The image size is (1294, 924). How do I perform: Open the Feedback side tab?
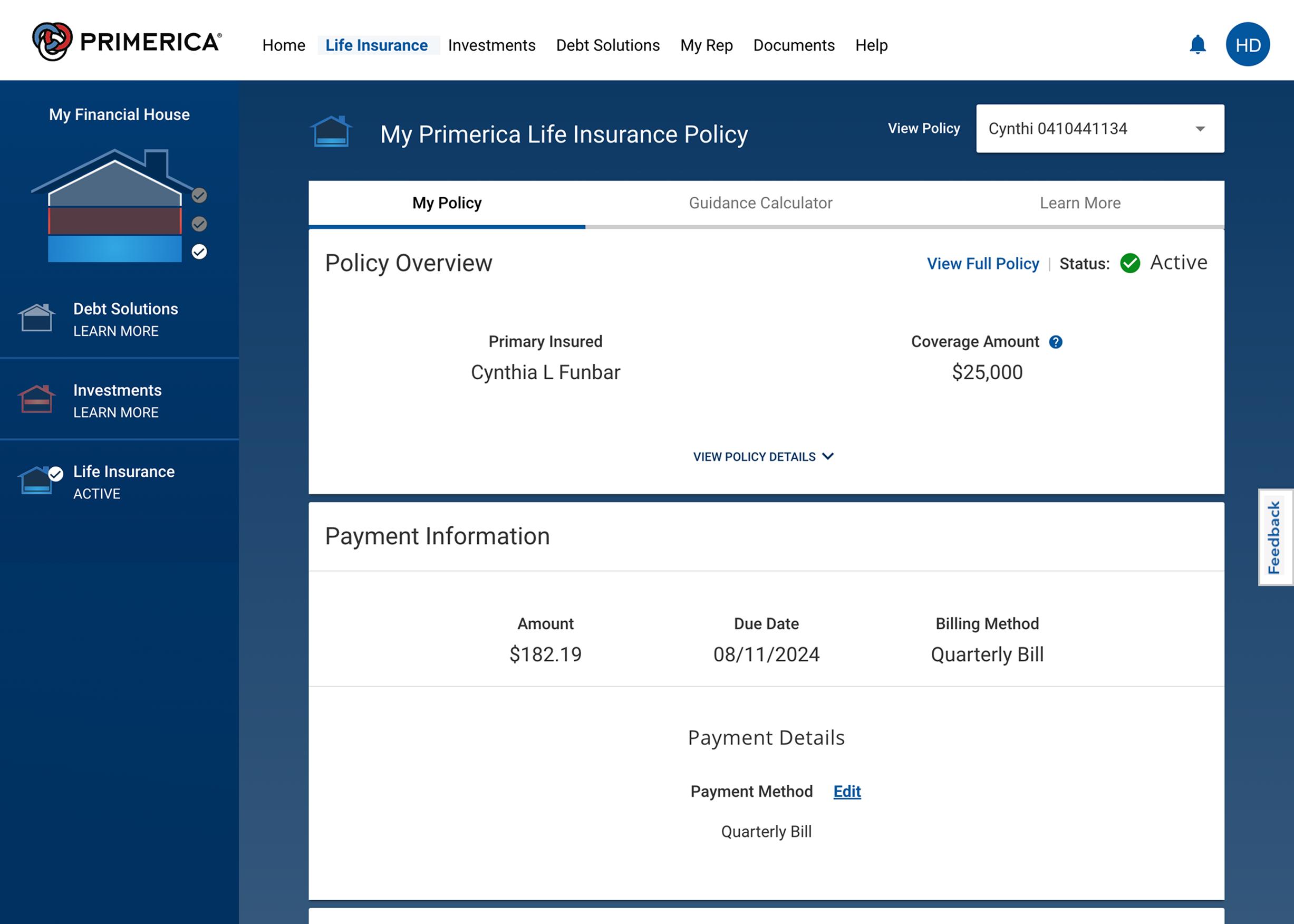1274,537
